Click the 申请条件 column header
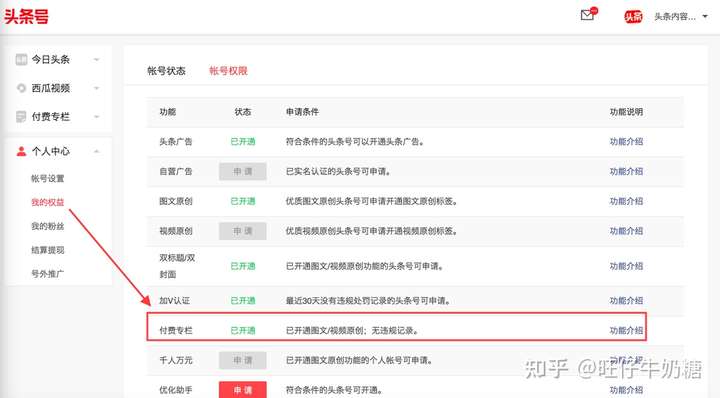This screenshot has height=398, width=720. coord(302,112)
